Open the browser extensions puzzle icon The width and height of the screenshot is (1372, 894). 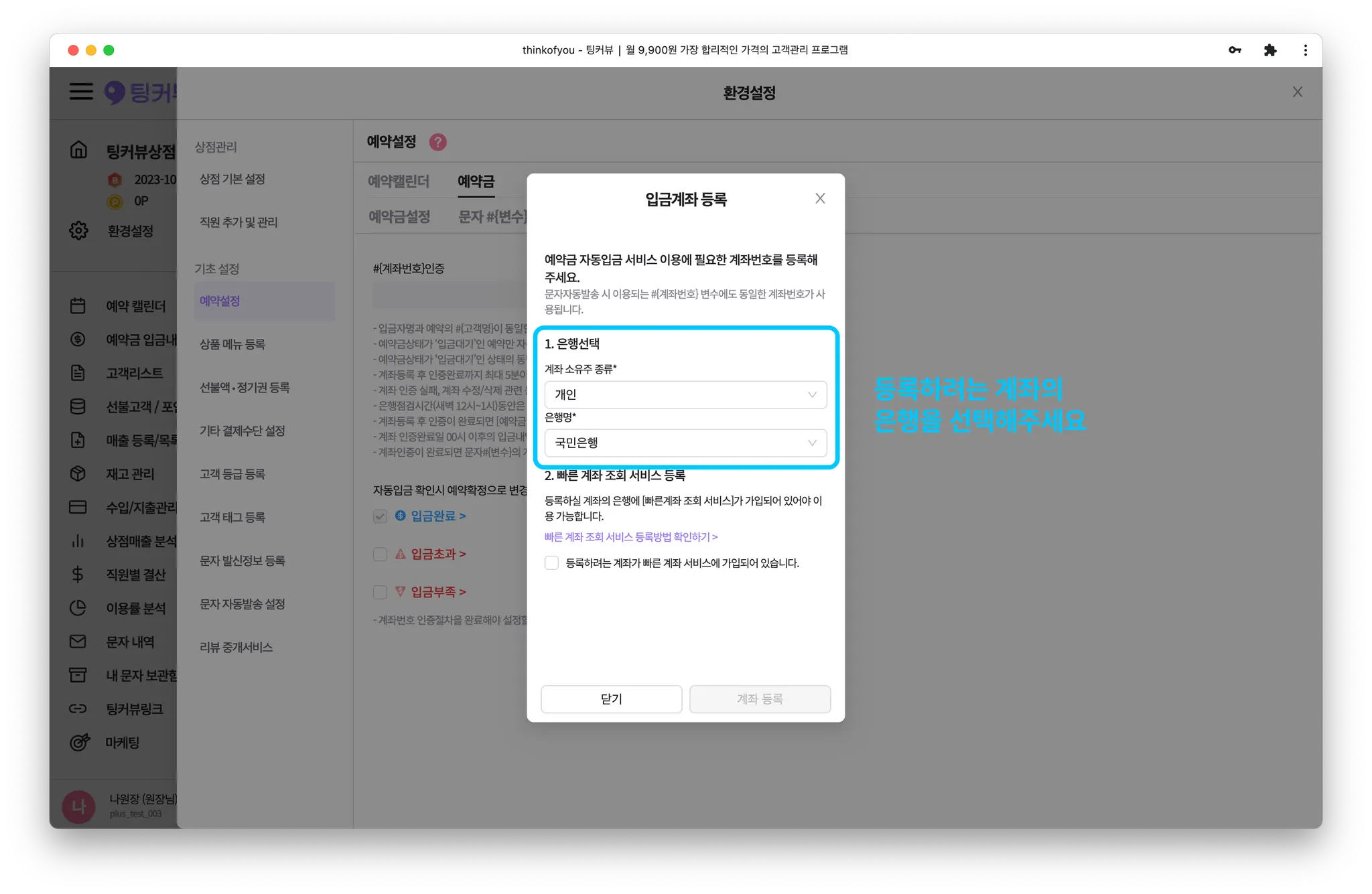click(x=1270, y=50)
